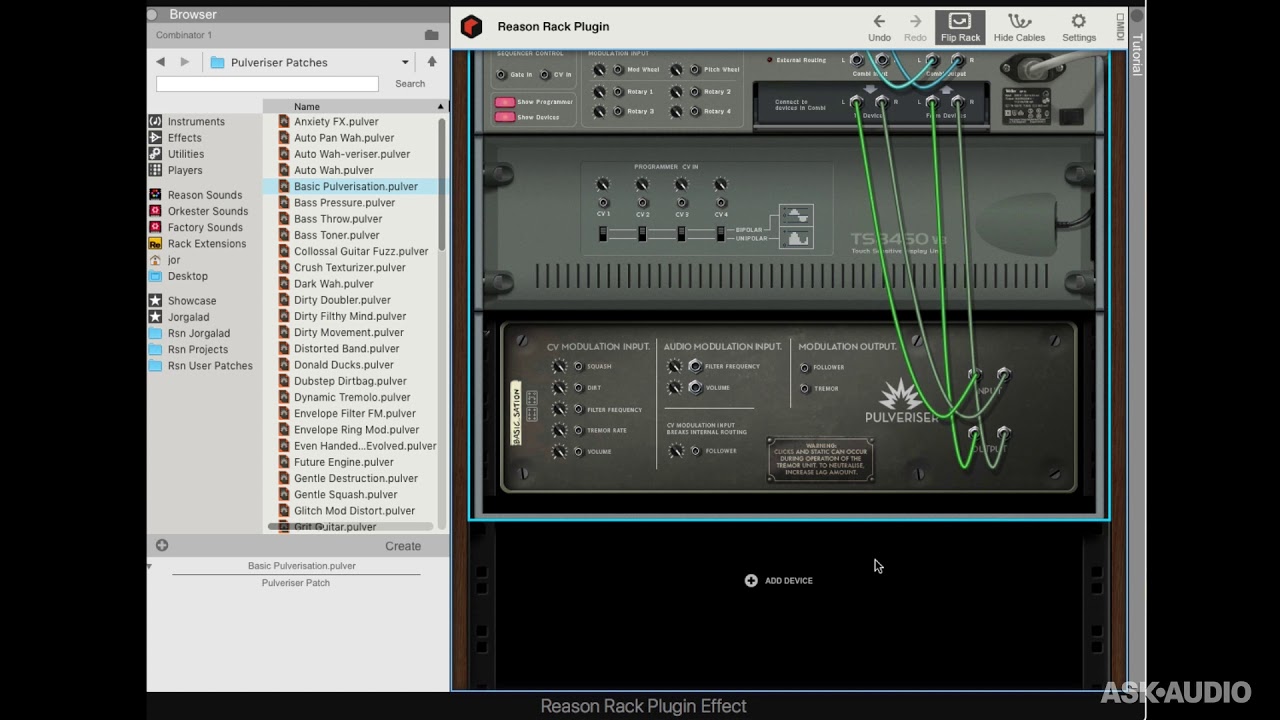Go up one folder level
The image size is (1280, 720).
pyautogui.click(x=432, y=62)
